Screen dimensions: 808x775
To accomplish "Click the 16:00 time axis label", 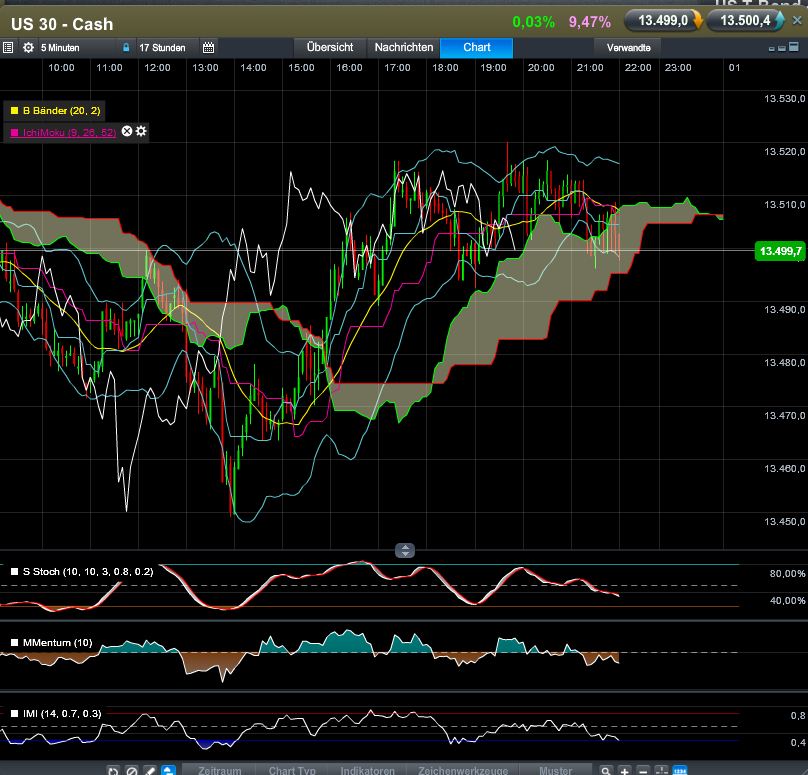I will coord(349,68).
